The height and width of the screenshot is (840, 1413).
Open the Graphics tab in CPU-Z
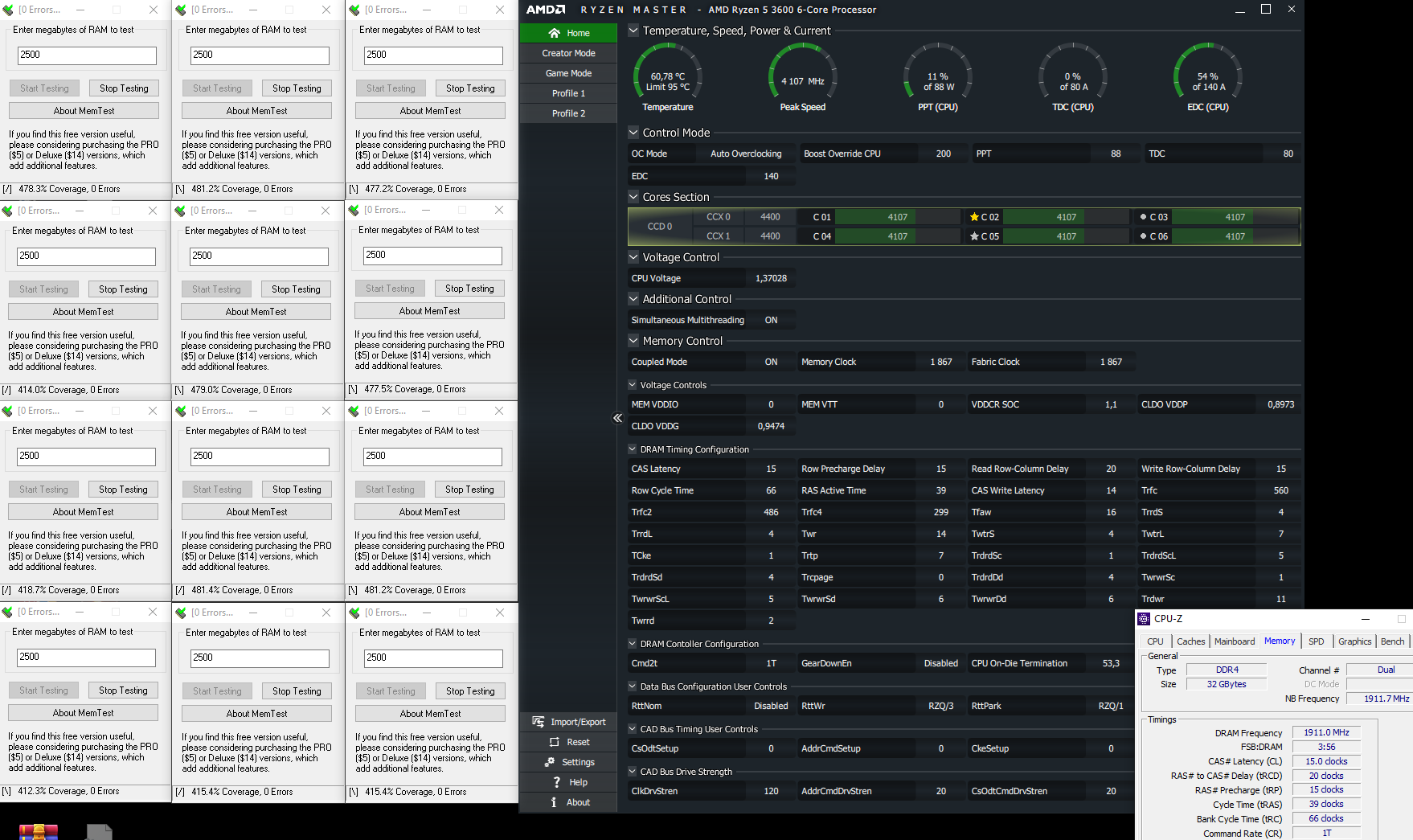click(x=1354, y=641)
